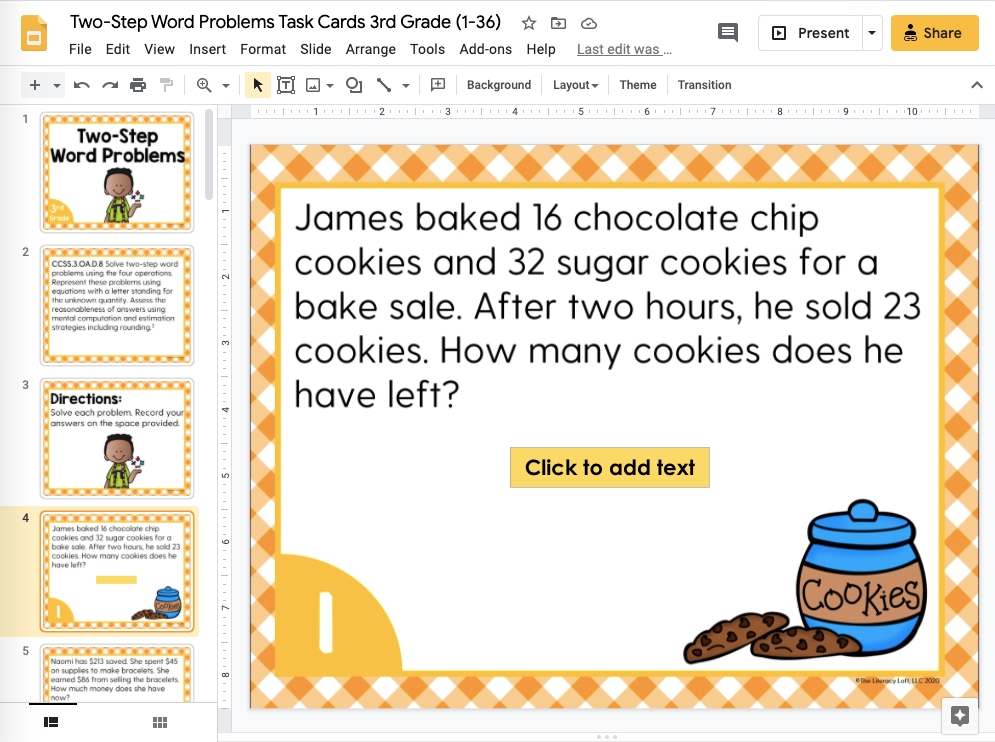The image size is (995, 742).
Task: Switch to grid view
Action: pyautogui.click(x=160, y=722)
